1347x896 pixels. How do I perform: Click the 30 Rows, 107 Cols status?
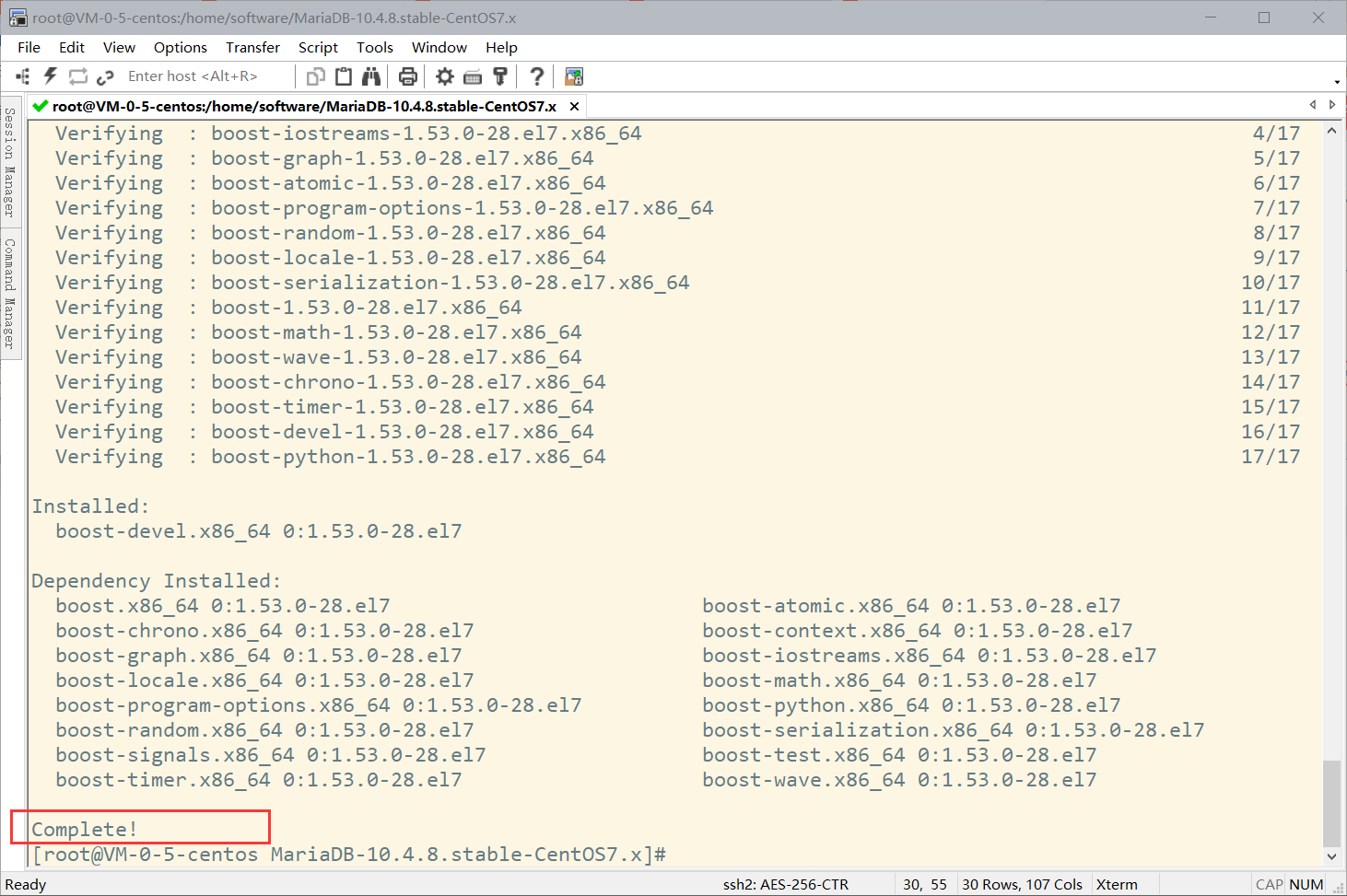[1023, 885]
